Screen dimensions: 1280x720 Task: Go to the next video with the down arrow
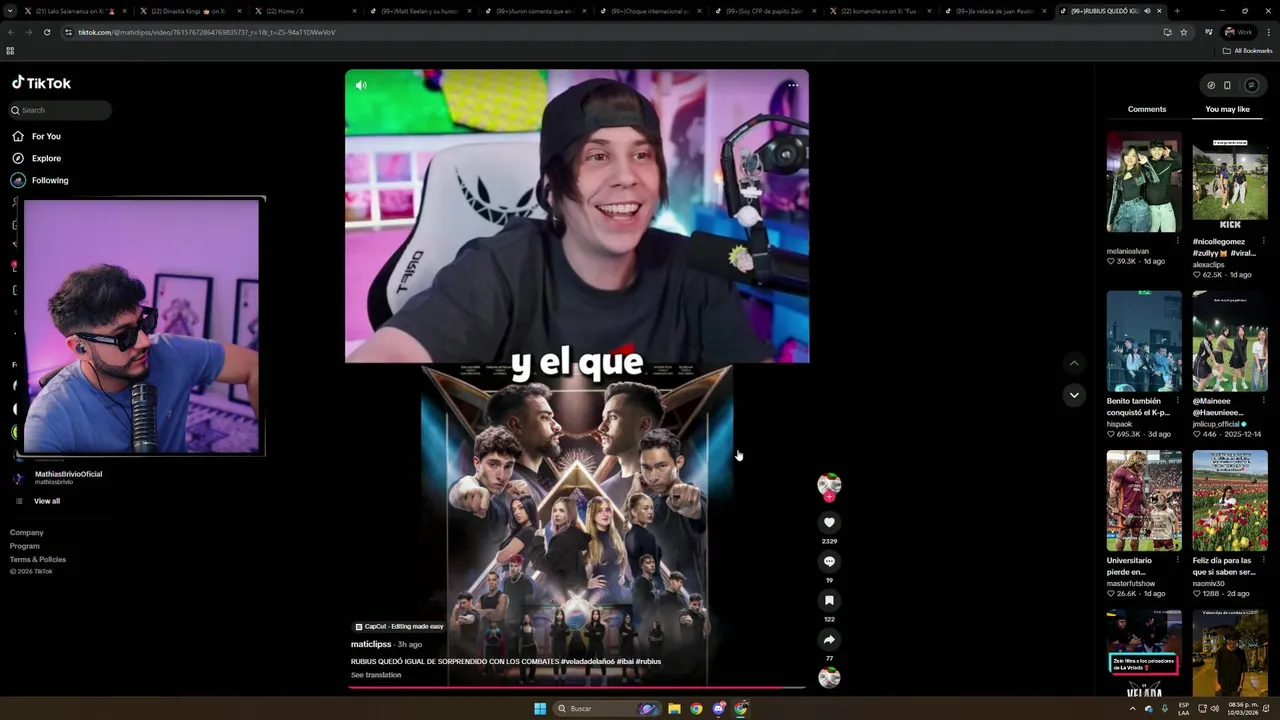click(1074, 395)
